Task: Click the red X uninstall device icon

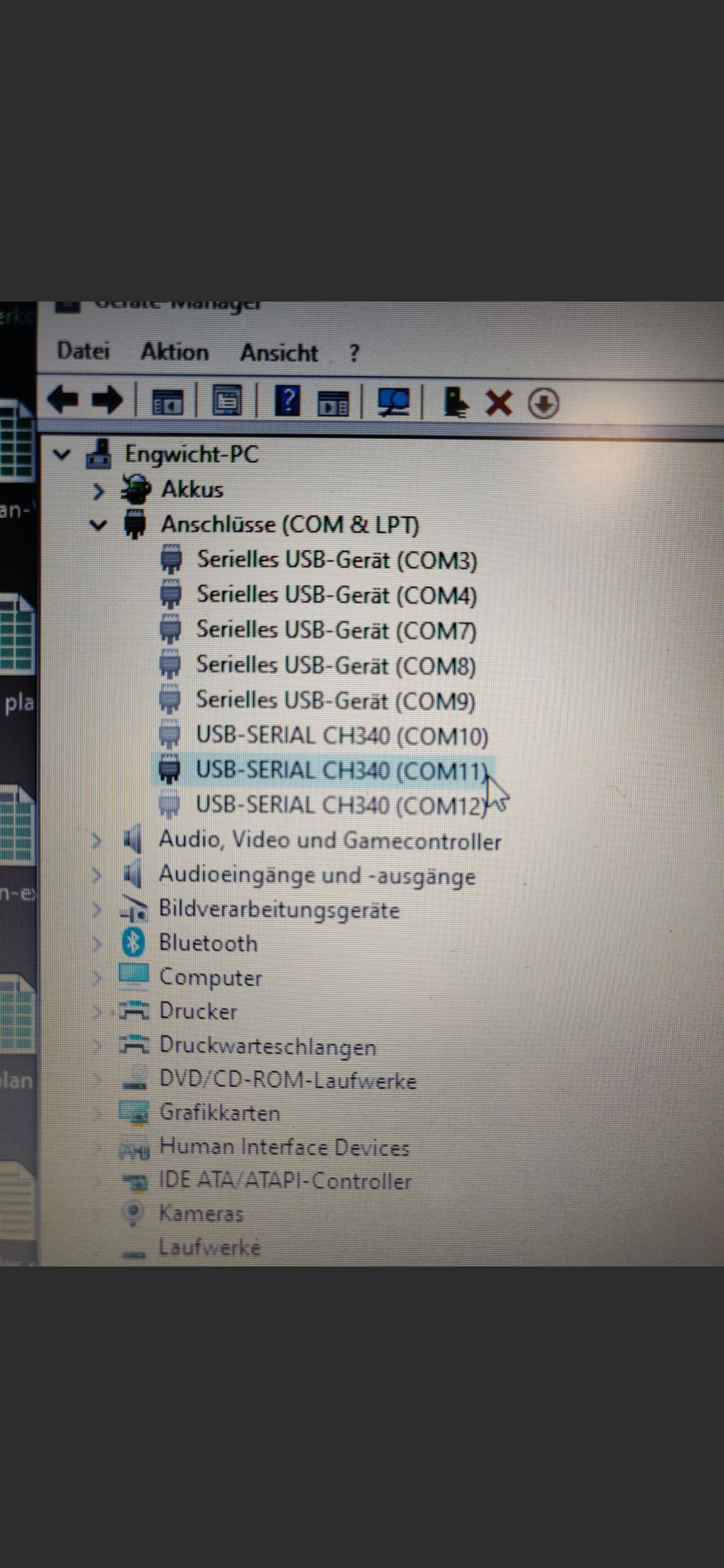Action: tap(499, 403)
